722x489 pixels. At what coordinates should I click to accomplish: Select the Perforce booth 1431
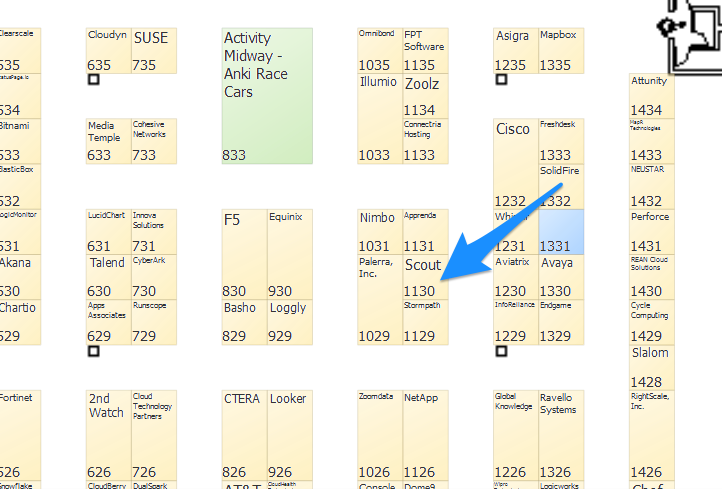(652, 232)
